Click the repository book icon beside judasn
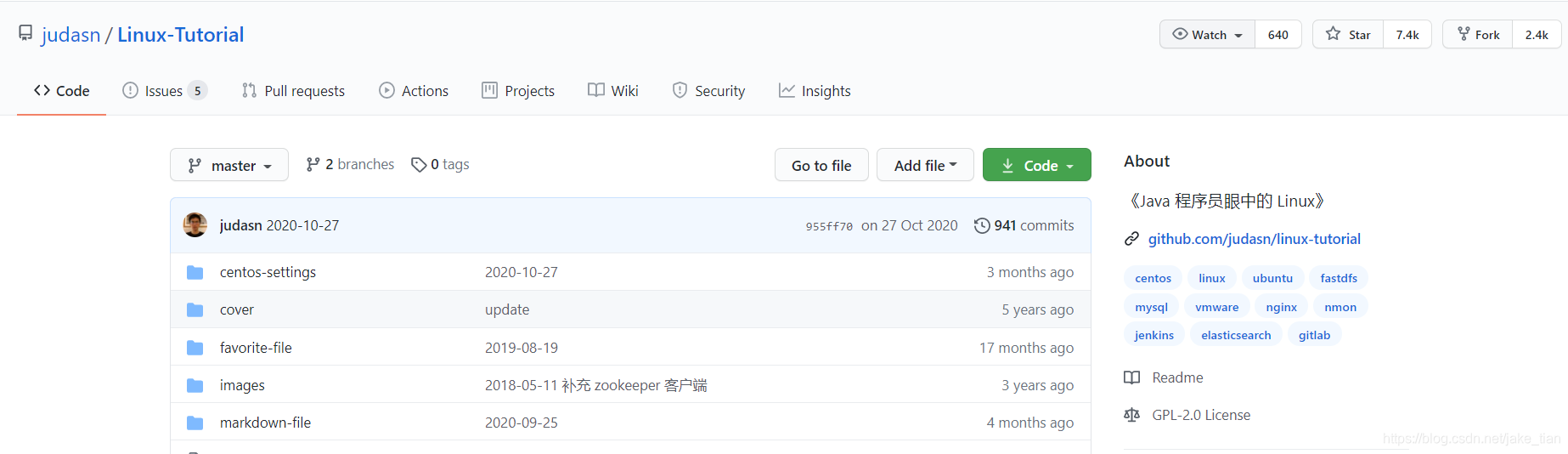This screenshot has width=1568, height=454. pos(25,34)
